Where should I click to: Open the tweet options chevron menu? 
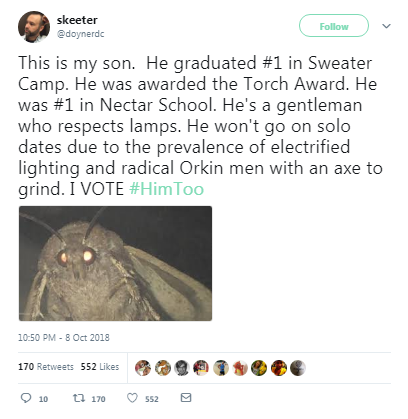(386, 26)
